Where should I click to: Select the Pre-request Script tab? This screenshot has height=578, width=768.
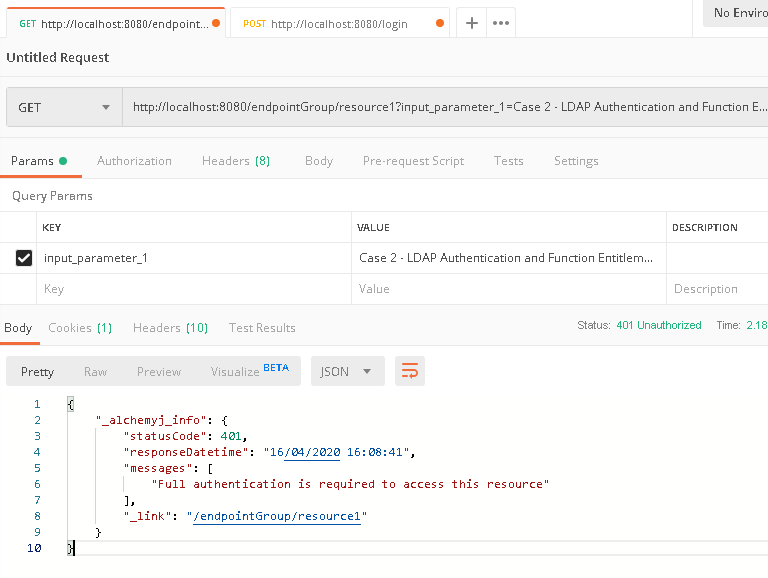[x=413, y=161]
